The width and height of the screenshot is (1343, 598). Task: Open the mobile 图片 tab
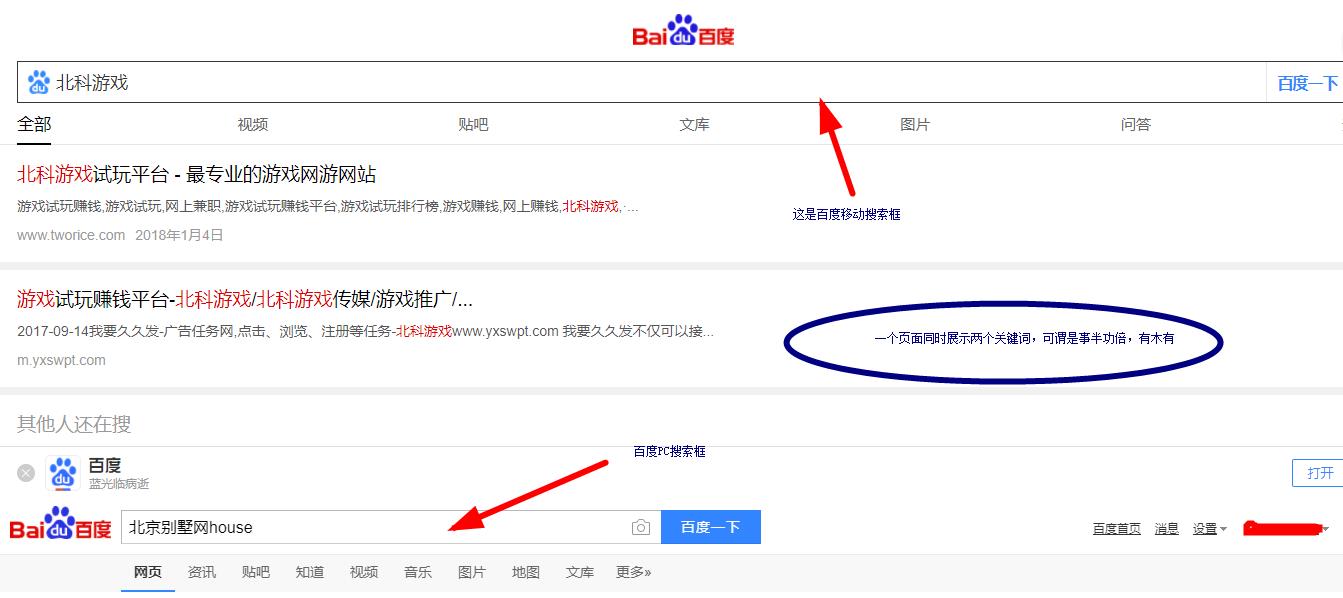(x=915, y=124)
